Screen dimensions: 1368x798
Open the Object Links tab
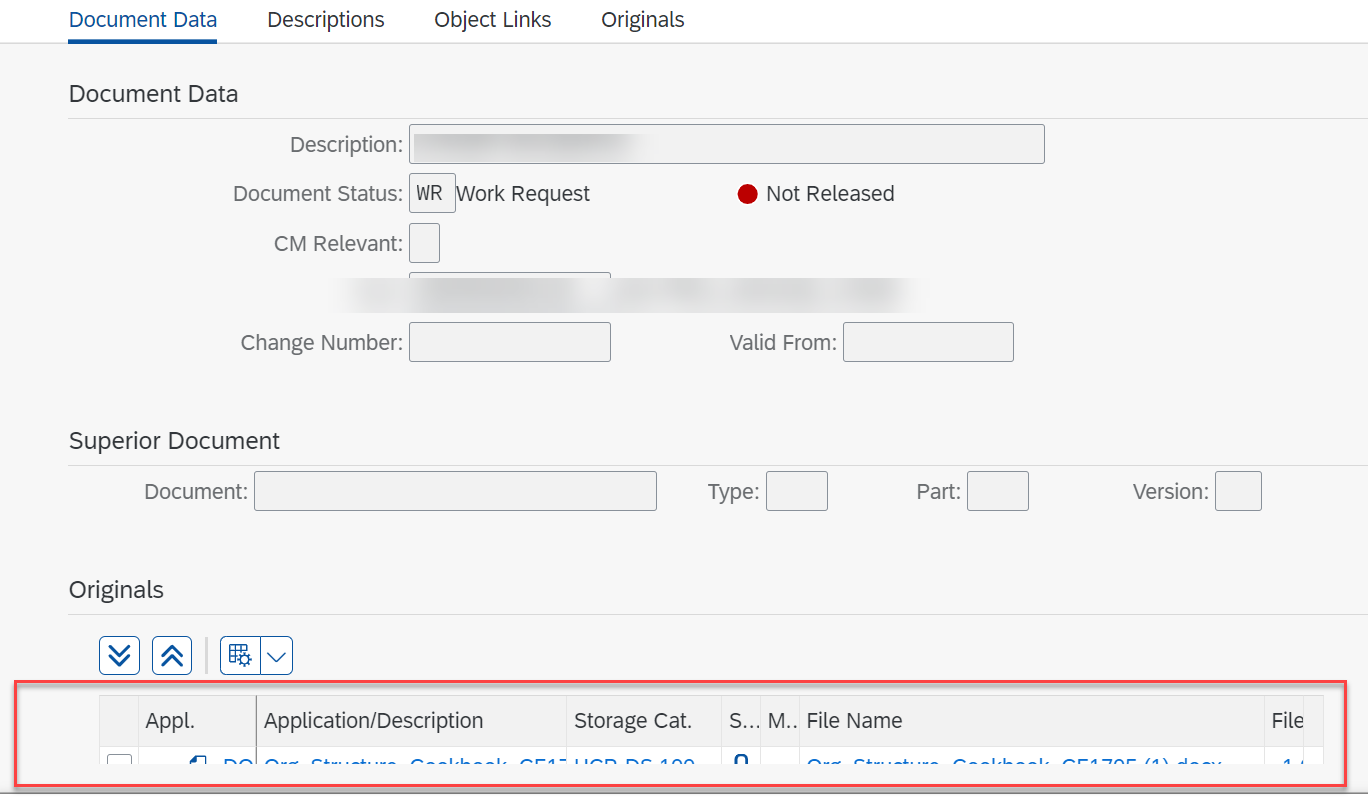pos(493,20)
